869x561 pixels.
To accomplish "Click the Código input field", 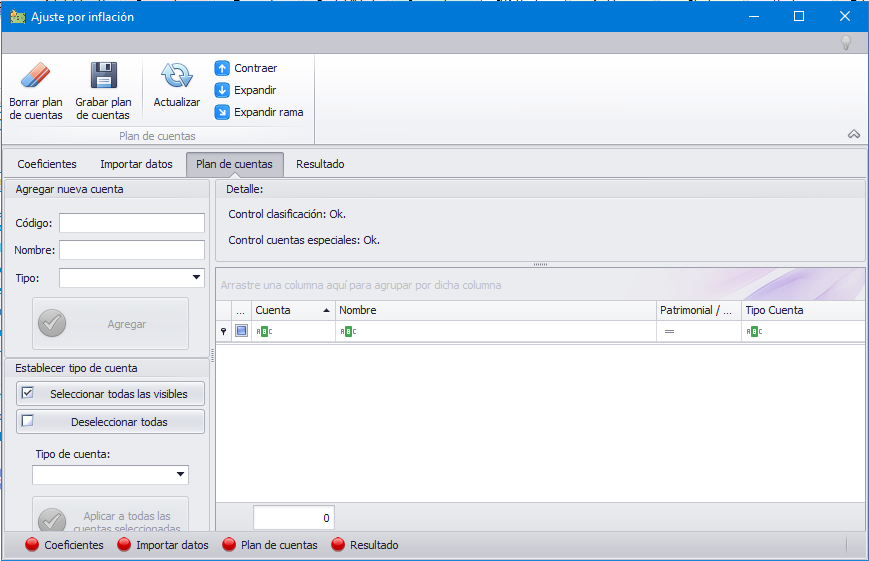I will (132, 223).
